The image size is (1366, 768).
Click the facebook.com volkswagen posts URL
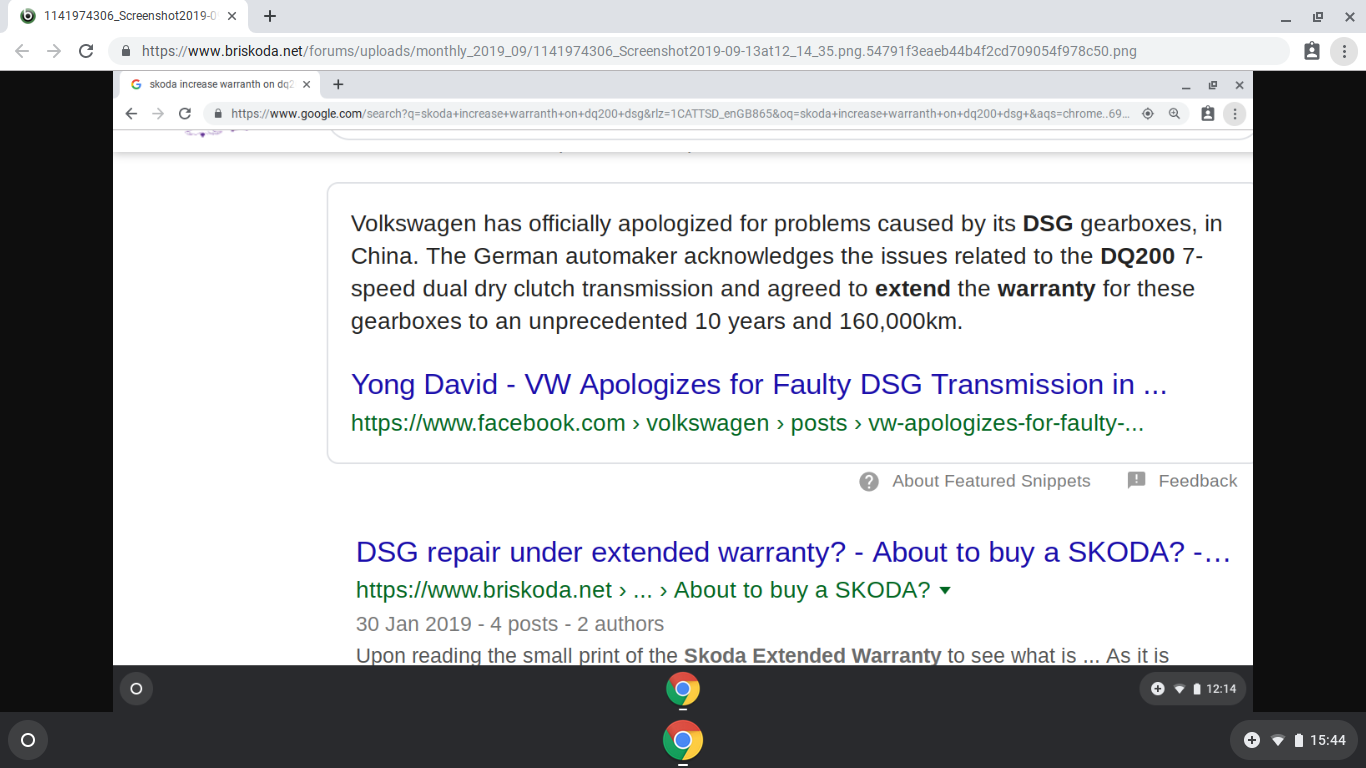point(747,423)
